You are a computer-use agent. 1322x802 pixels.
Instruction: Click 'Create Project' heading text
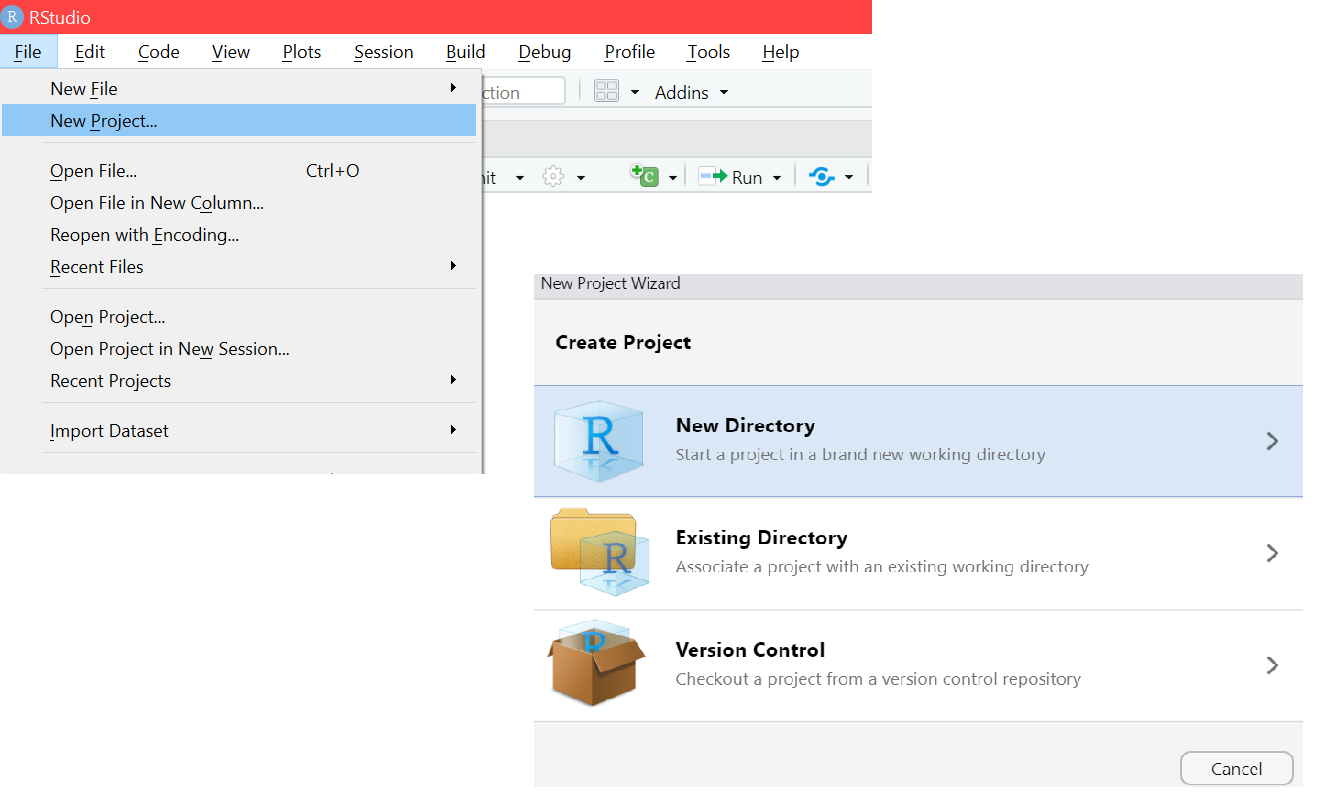click(623, 342)
